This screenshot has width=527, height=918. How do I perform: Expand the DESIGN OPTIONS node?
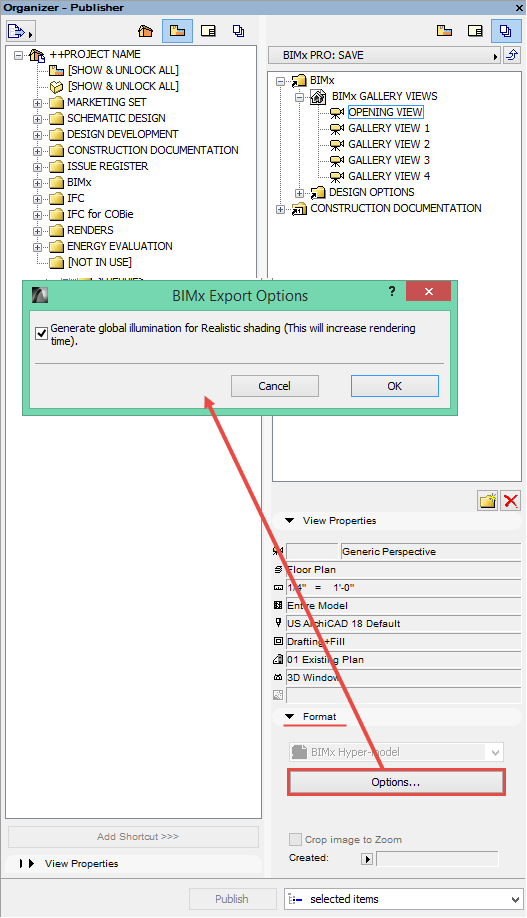pos(299,193)
